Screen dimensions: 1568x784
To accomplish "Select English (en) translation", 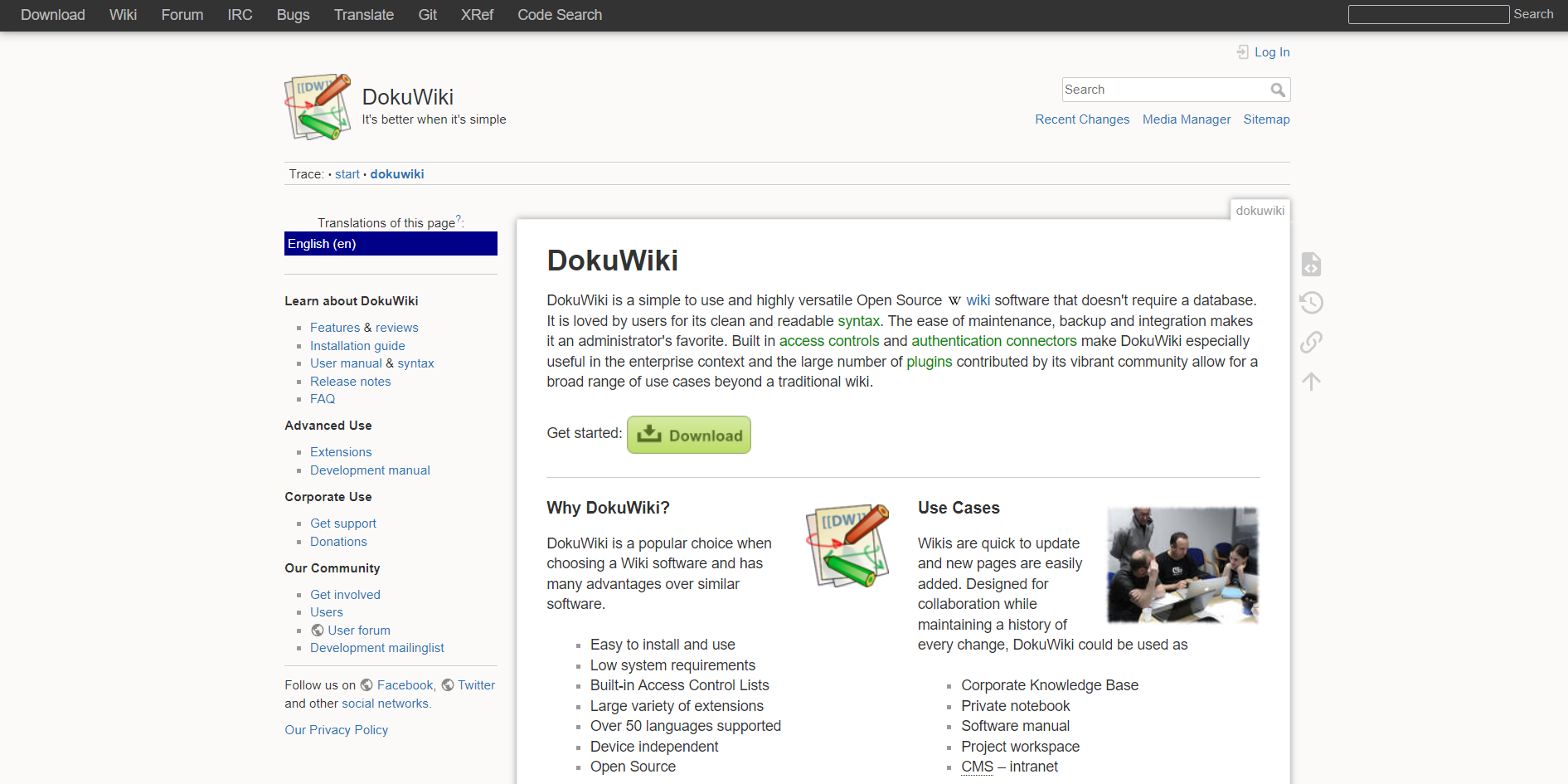I will tap(391, 244).
